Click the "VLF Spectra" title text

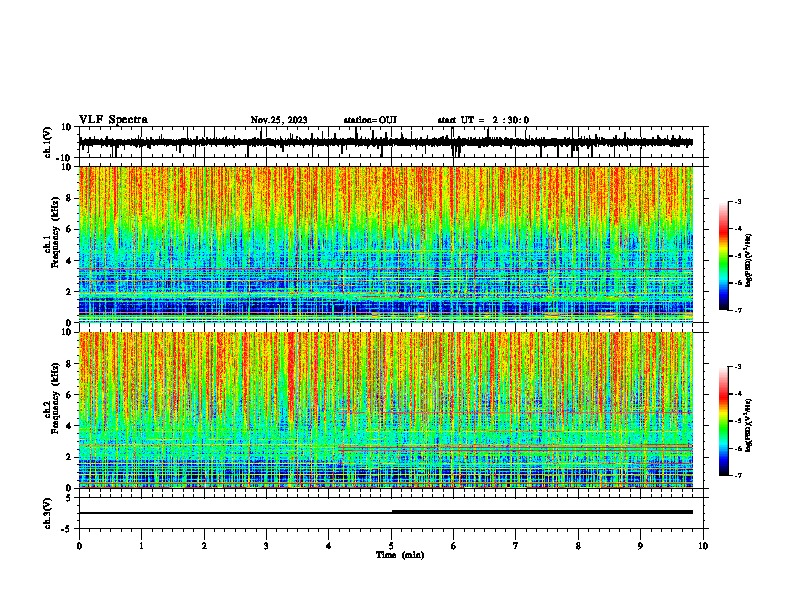(x=113, y=120)
